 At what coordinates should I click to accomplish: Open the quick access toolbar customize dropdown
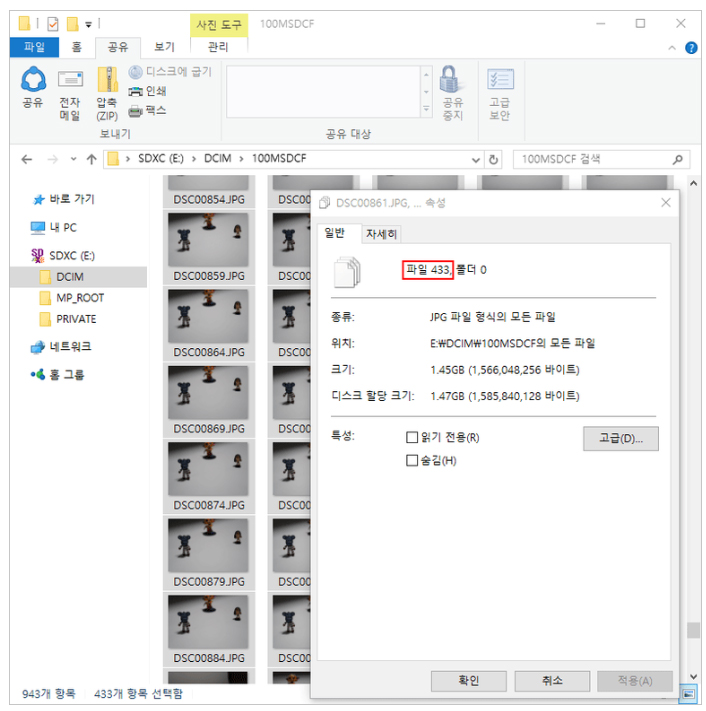[x=88, y=24]
